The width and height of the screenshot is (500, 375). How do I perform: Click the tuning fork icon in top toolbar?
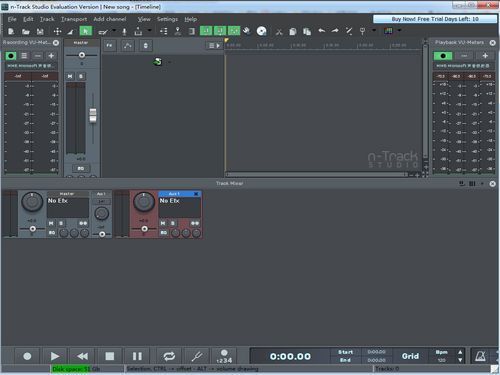[x=362, y=31]
